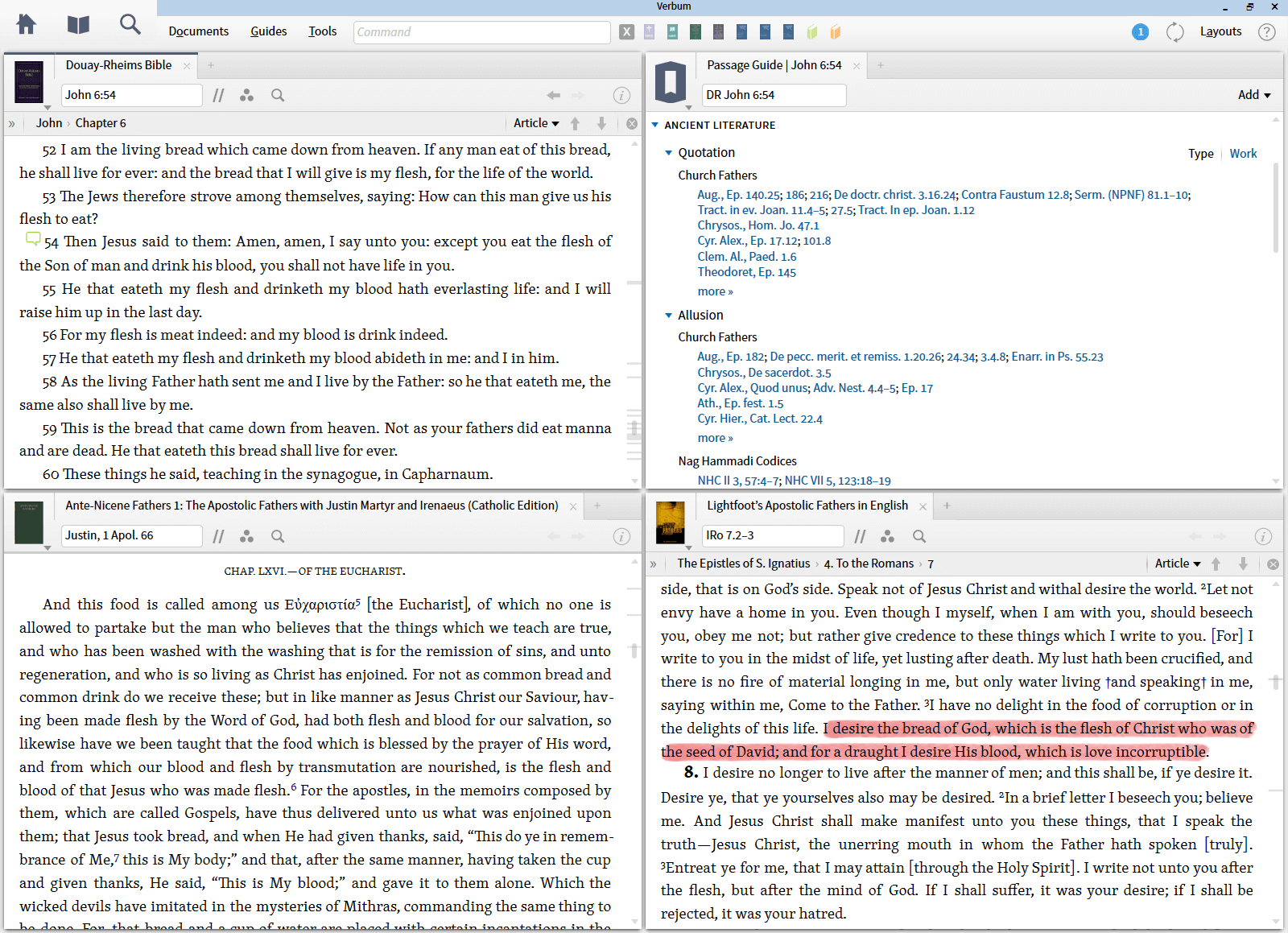This screenshot has width=1288, height=933.
Task: Switch Quotation sorting to Work
Action: [x=1242, y=154]
